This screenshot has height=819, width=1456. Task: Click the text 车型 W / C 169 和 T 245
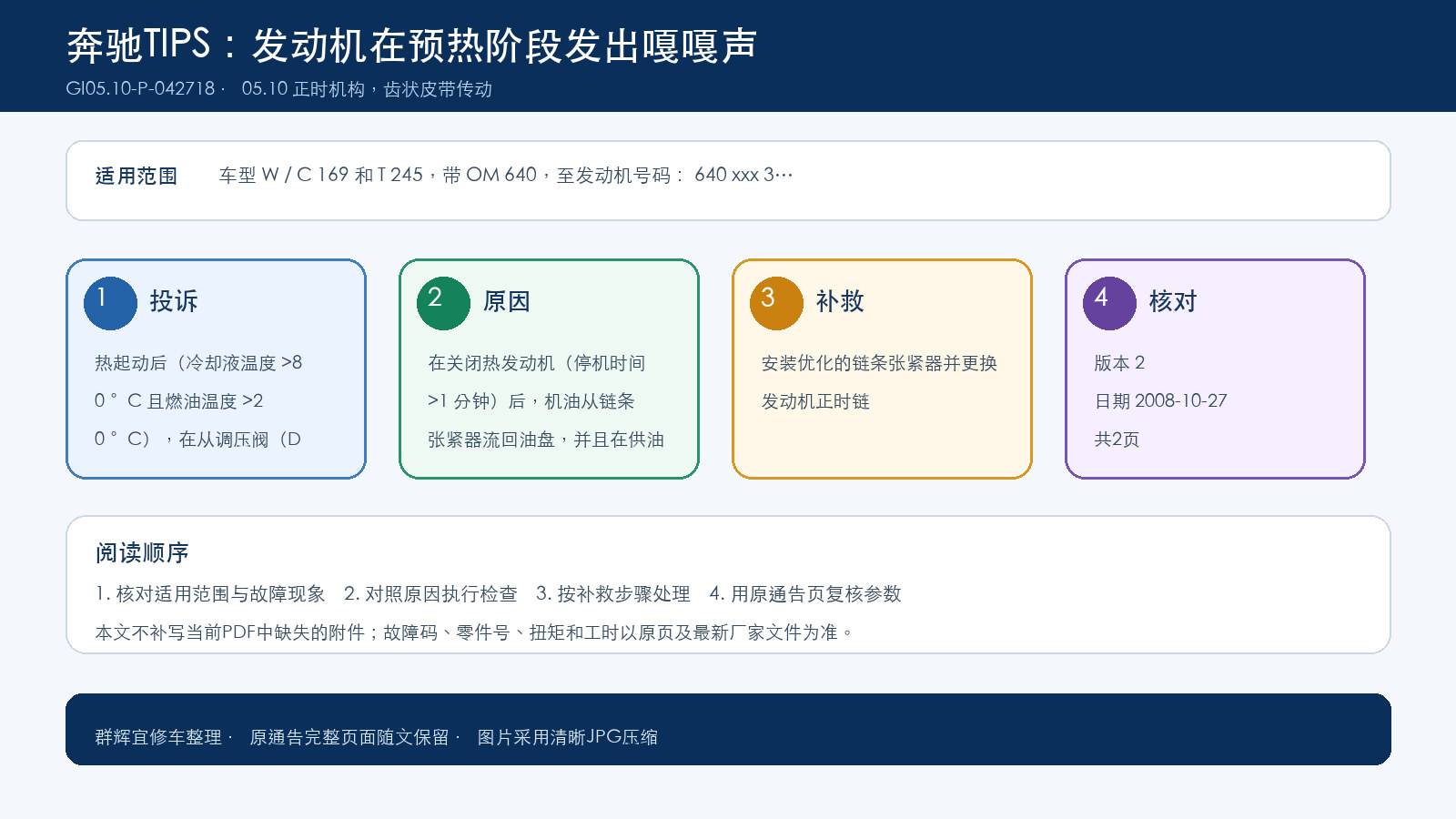[x=320, y=175]
